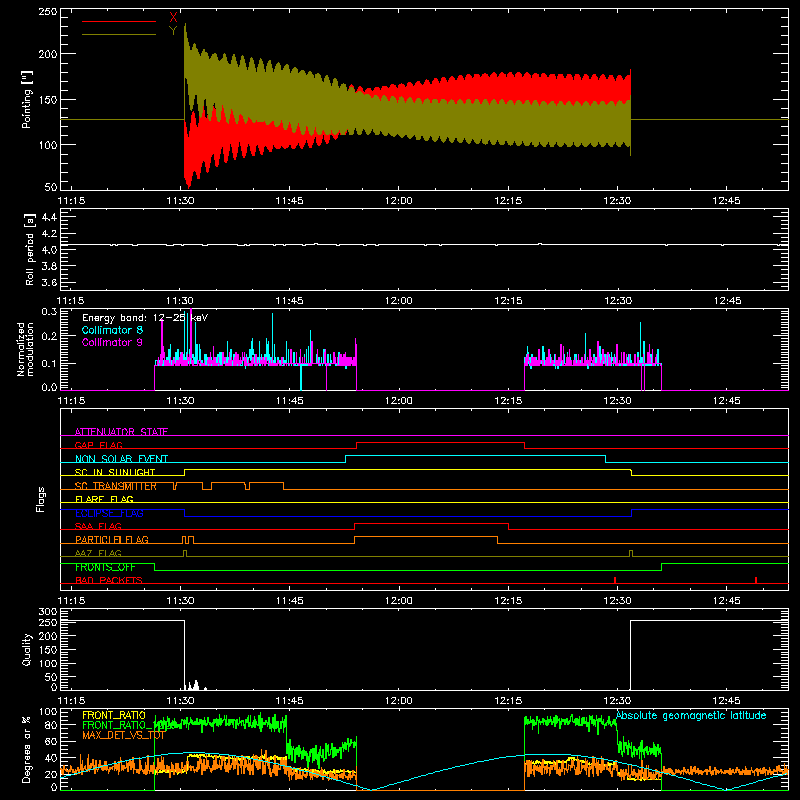Click the '250' tick on Pointing axis
Viewport: 800px width, 800px height.
pos(47,12)
